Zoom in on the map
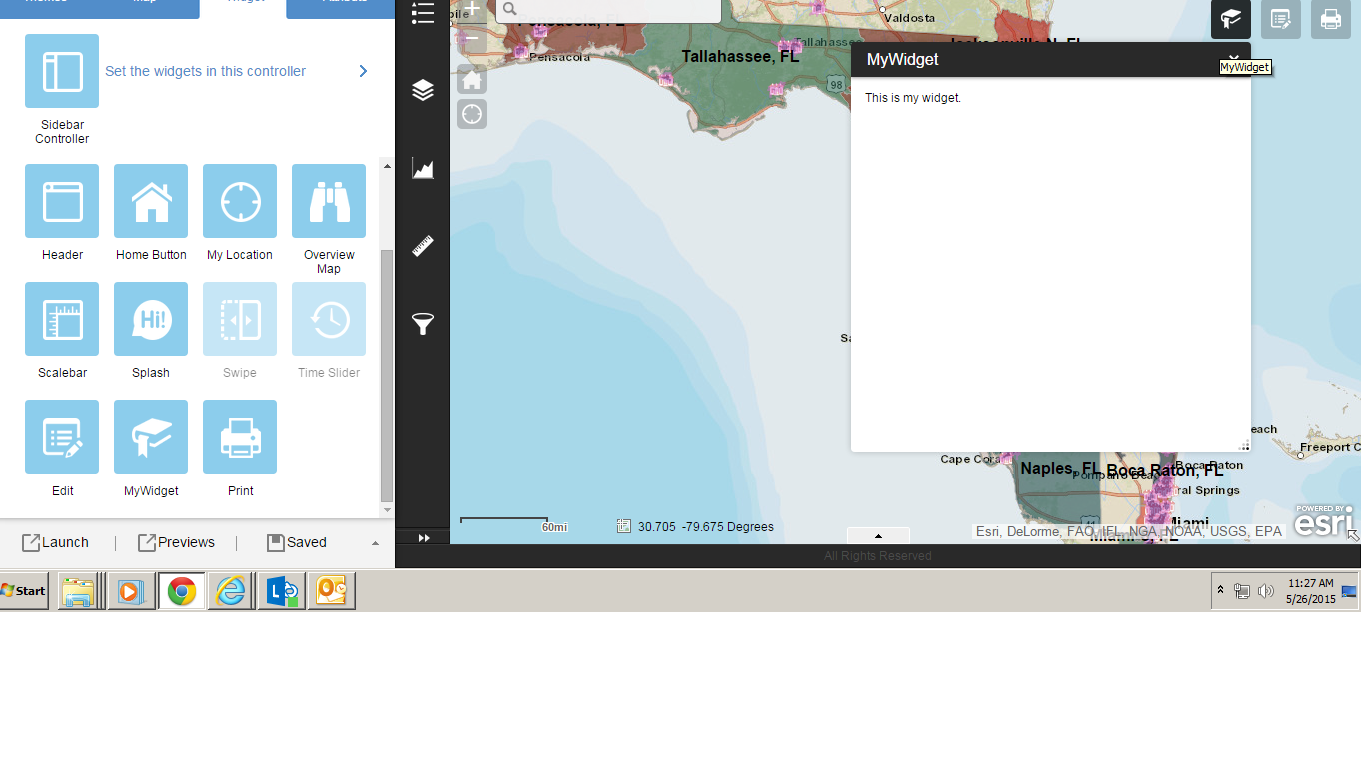 coord(472,11)
